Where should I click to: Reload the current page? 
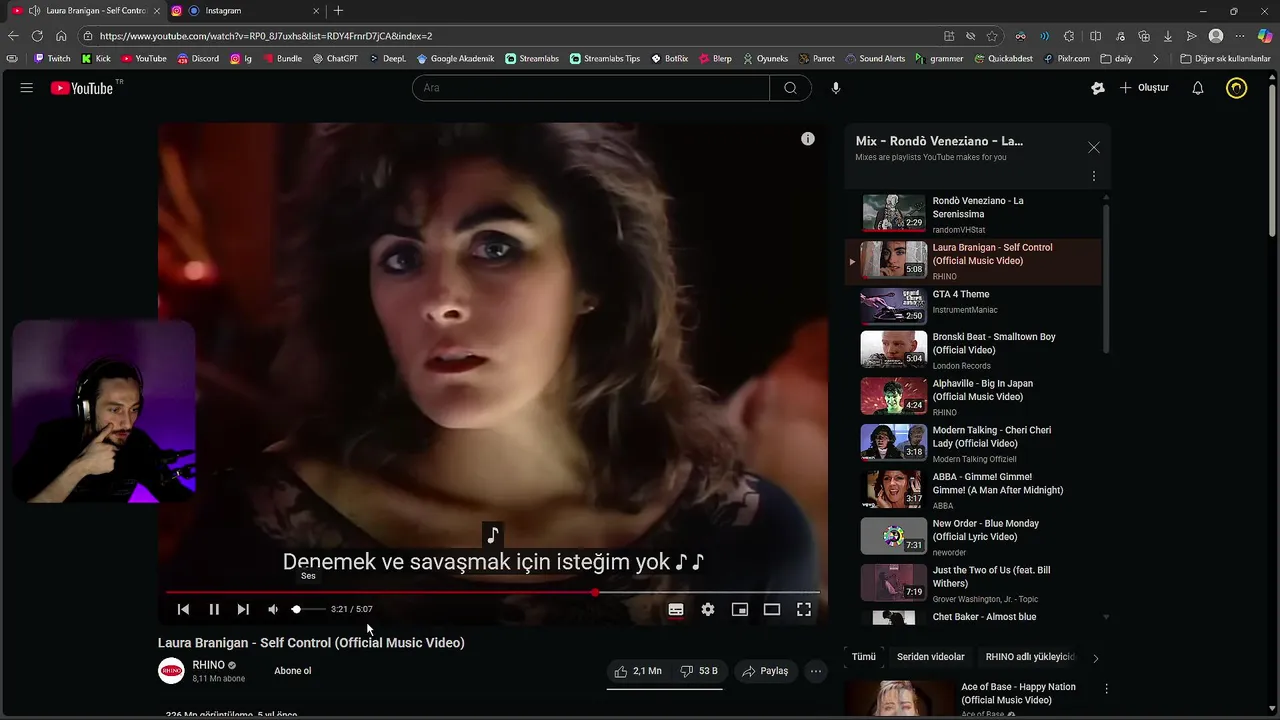[37, 36]
